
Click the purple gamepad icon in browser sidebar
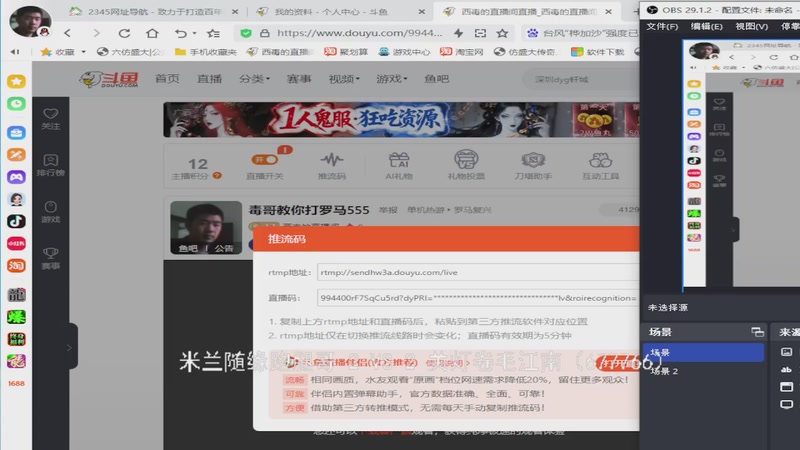16,177
